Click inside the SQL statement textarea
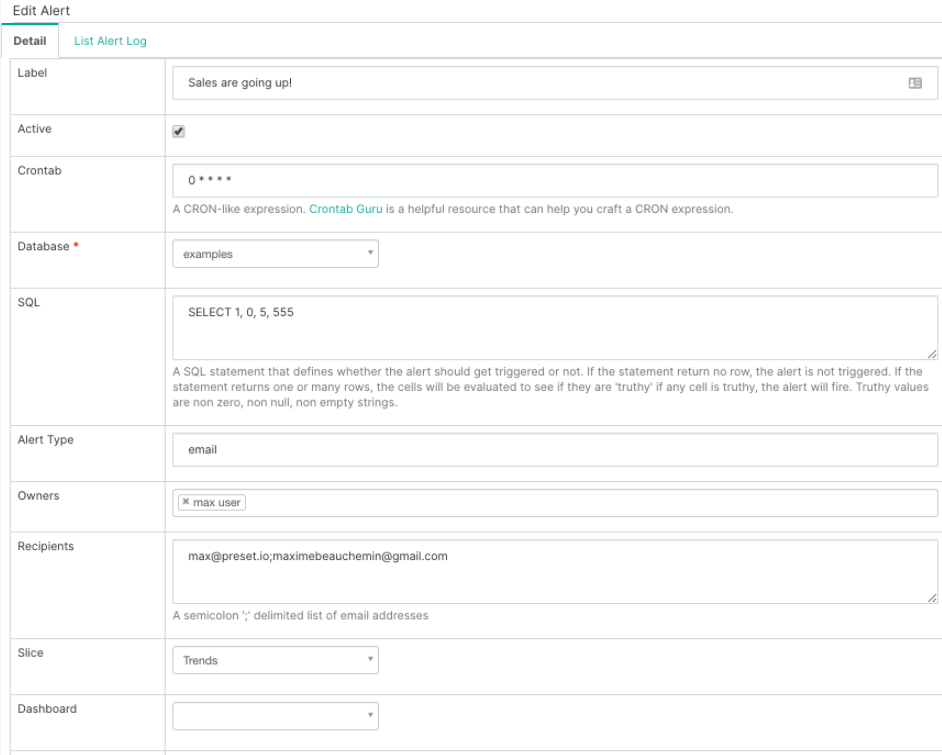Viewport: 942px width, 755px height. [x=555, y=328]
